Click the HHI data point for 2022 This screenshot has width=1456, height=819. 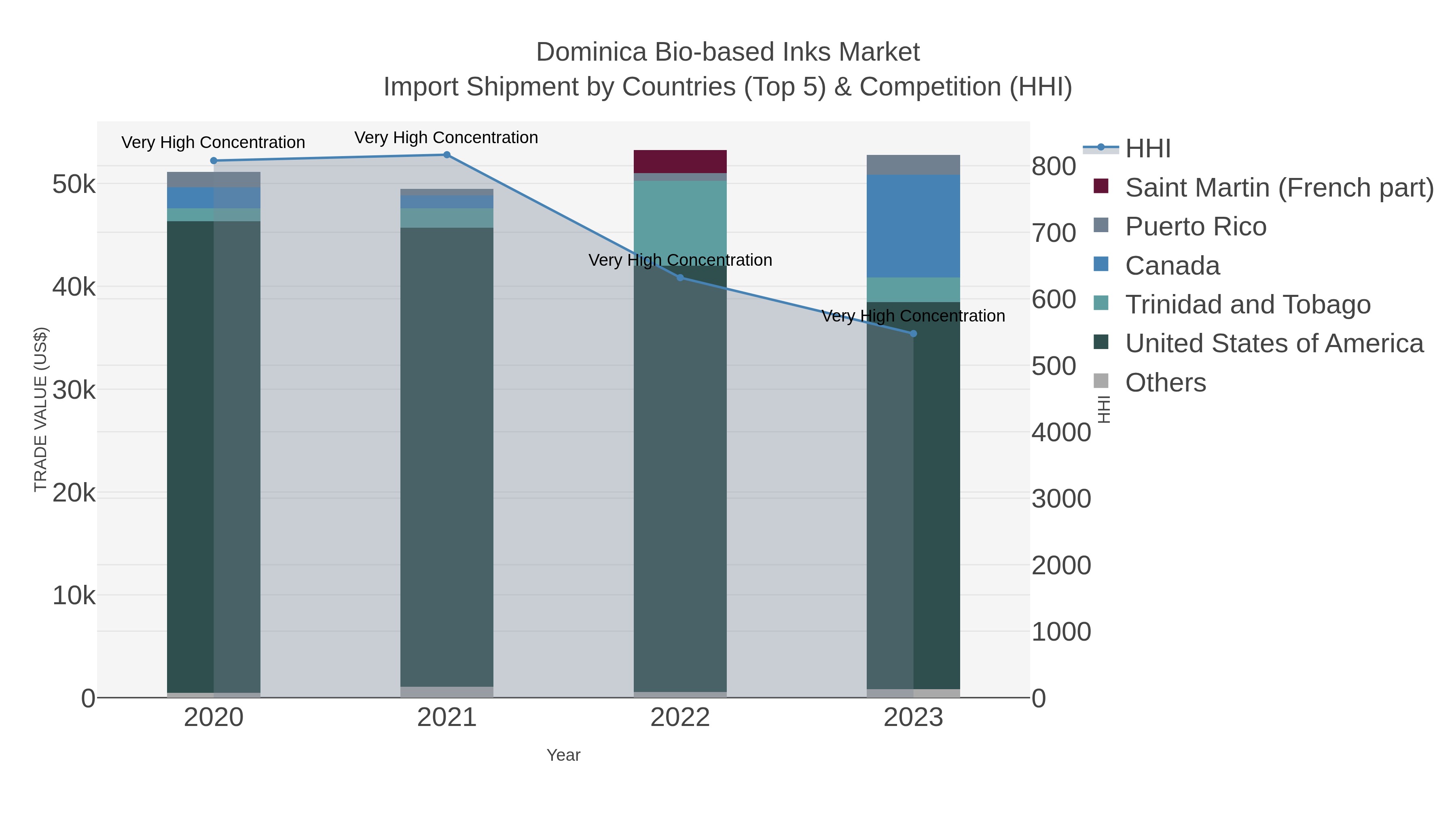pos(680,277)
